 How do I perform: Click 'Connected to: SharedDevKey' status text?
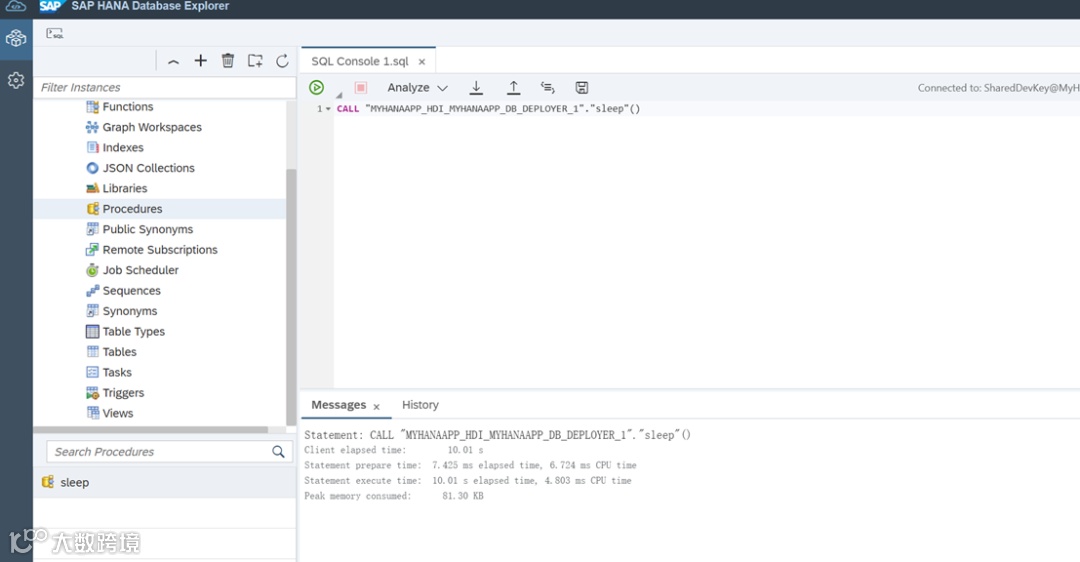pyautogui.click(x=999, y=87)
